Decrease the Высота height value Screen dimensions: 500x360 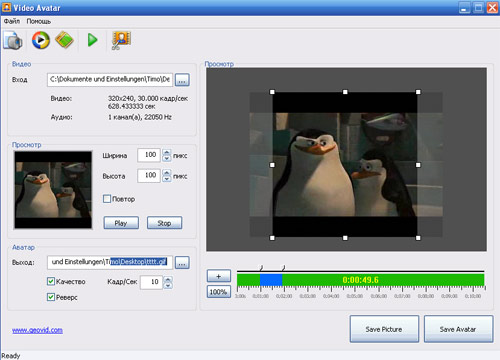coord(167,179)
